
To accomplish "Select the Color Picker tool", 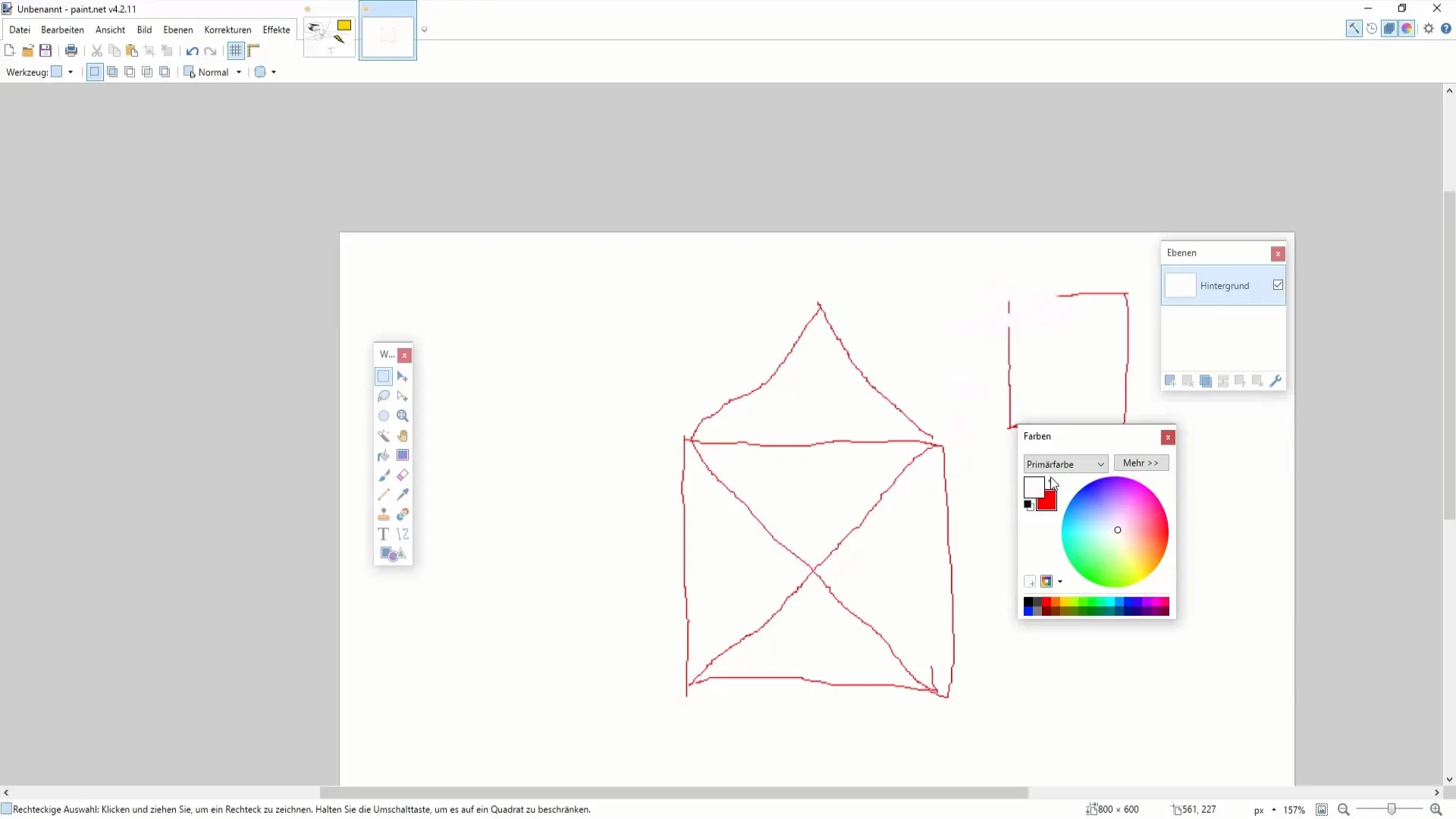I will 402,495.
